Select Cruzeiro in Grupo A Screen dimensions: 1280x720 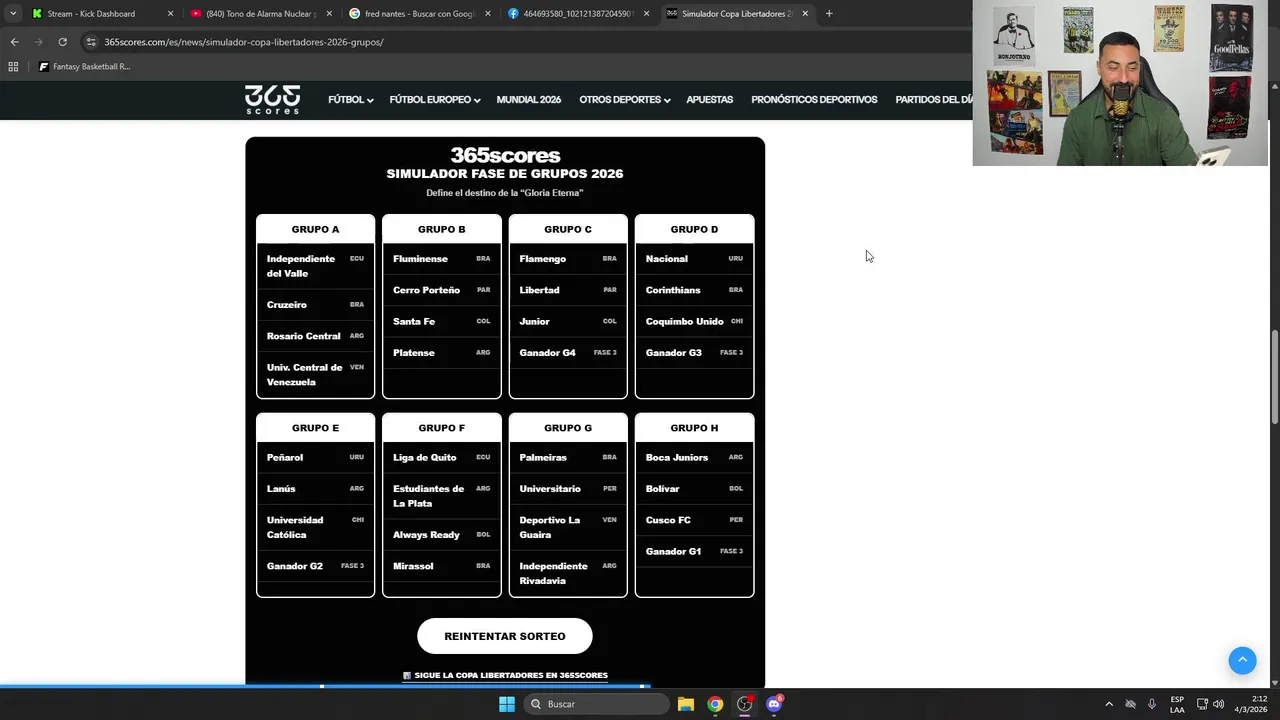coord(315,305)
